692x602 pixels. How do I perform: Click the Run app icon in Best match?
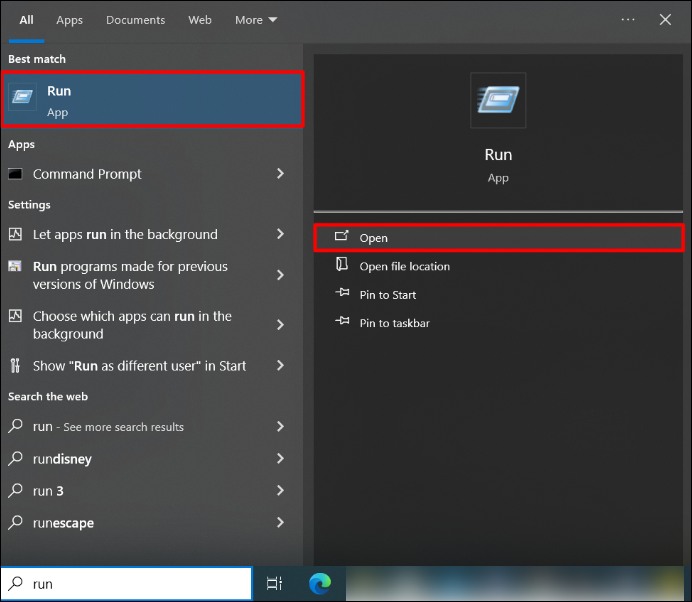(x=22, y=99)
